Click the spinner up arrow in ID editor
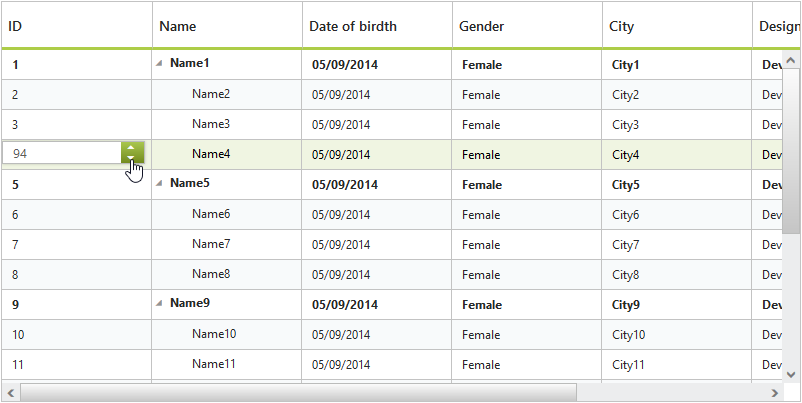Screen dimensions: 802x403 tap(132, 148)
